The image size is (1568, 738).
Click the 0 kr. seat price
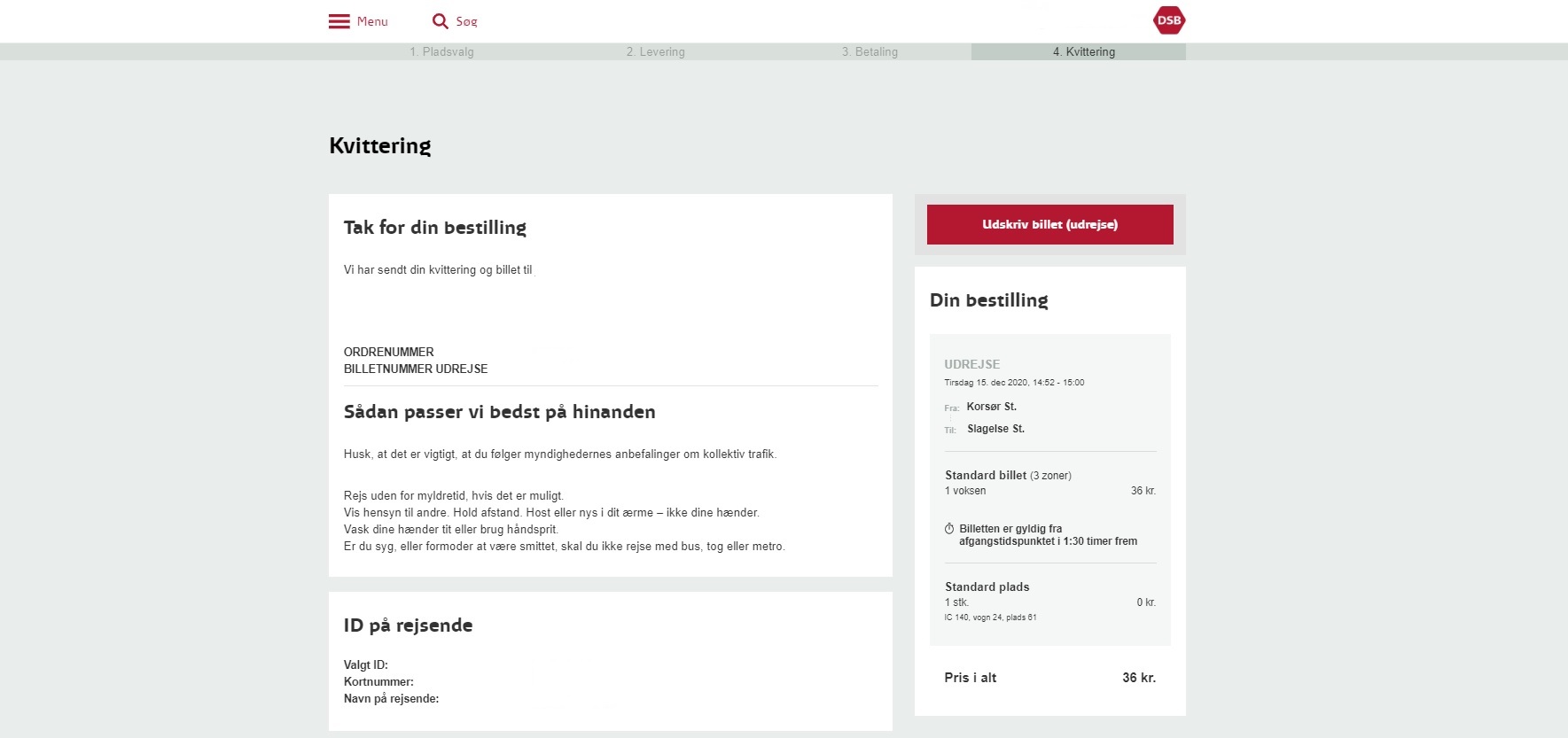click(1146, 602)
